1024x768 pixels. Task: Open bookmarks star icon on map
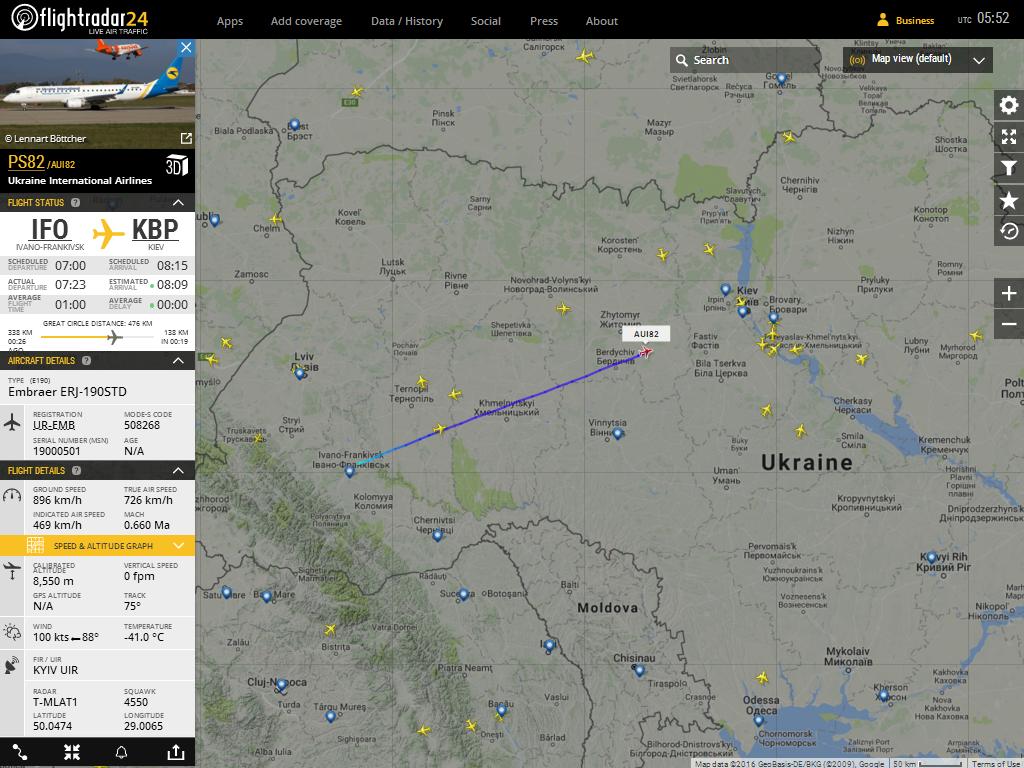tap(1009, 200)
